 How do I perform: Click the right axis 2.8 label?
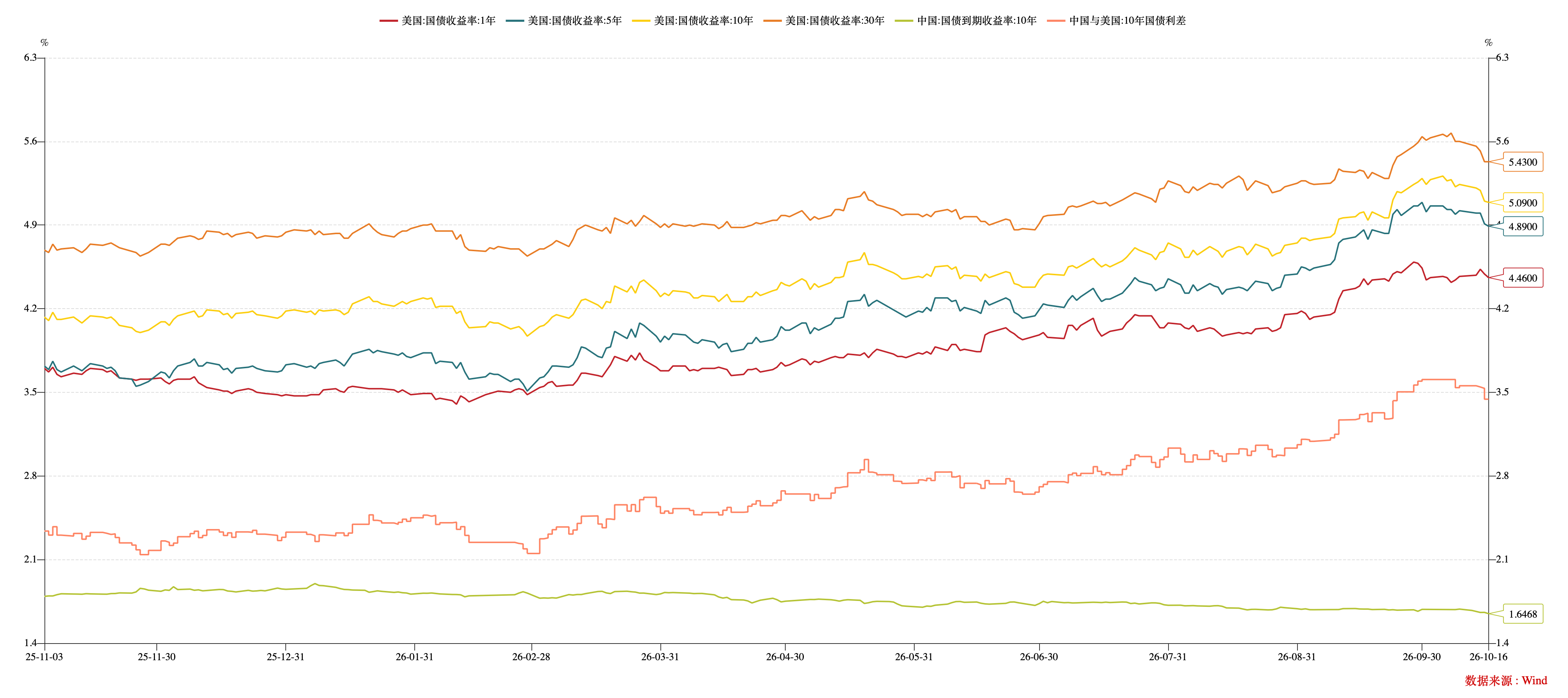1503,476
